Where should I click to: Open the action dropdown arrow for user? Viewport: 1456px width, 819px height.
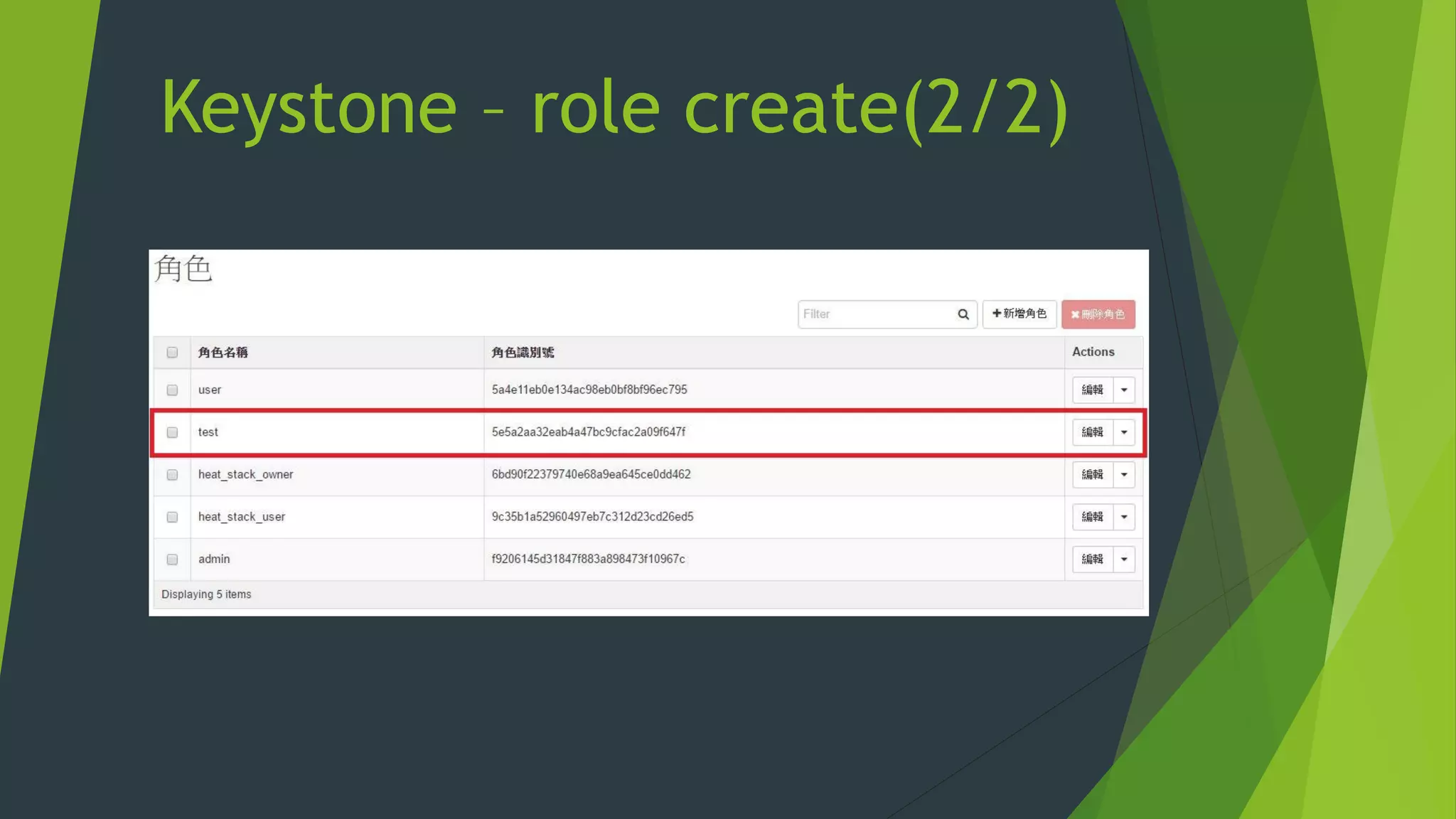pyautogui.click(x=1124, y=390)
